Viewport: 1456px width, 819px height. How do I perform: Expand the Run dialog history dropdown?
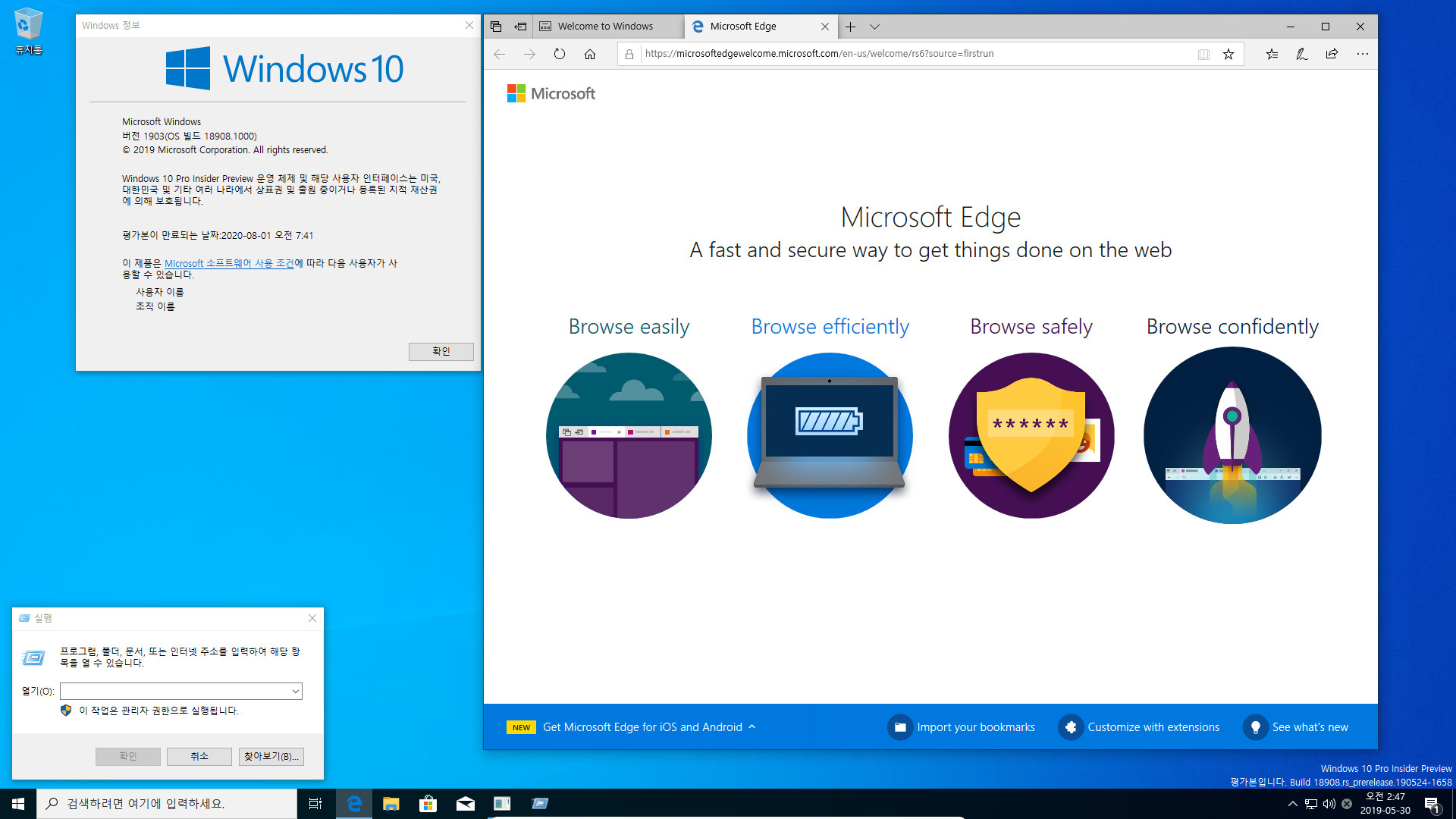coord(295,691)
